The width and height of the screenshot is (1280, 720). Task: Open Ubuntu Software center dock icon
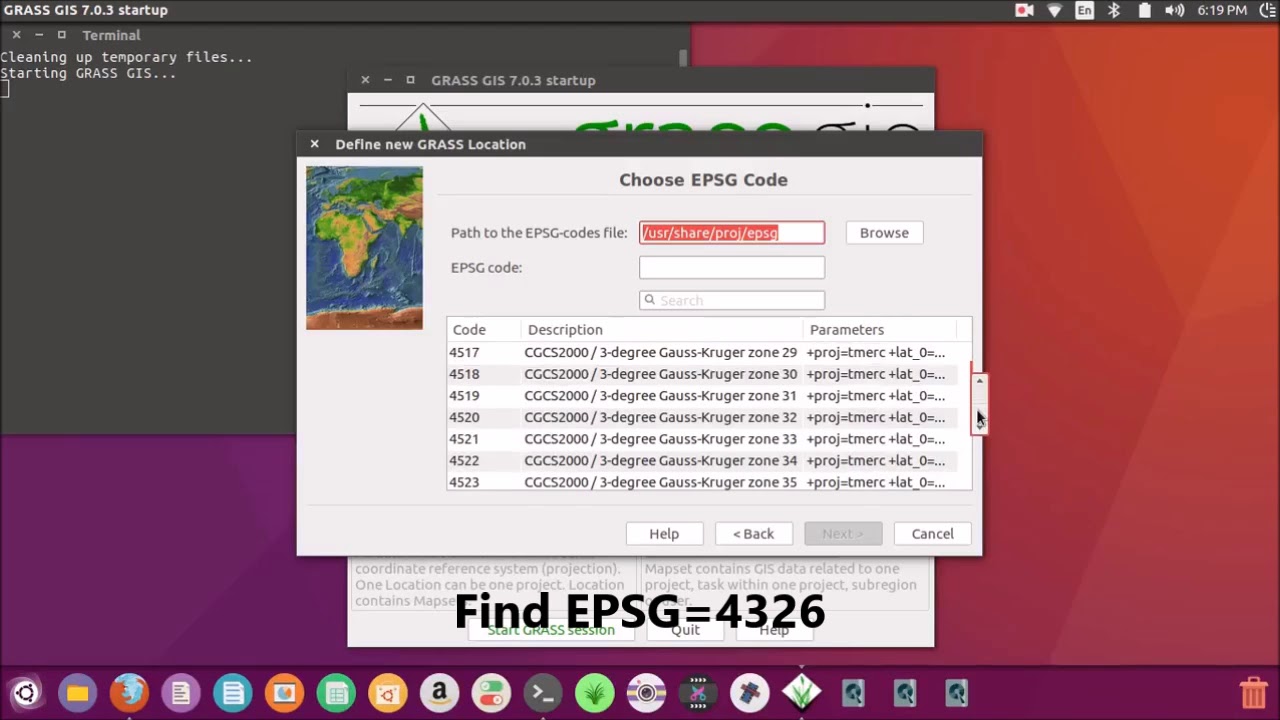388,693
